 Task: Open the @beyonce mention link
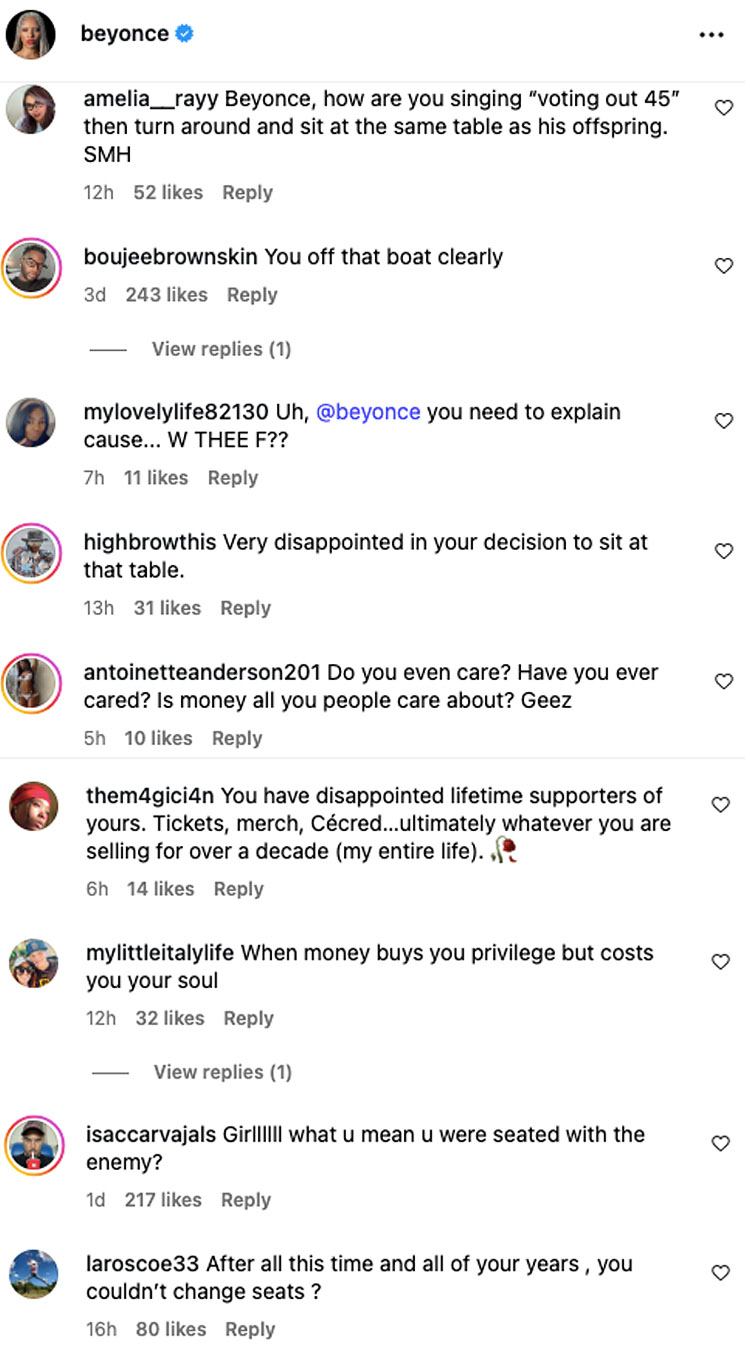coord(368,412)
